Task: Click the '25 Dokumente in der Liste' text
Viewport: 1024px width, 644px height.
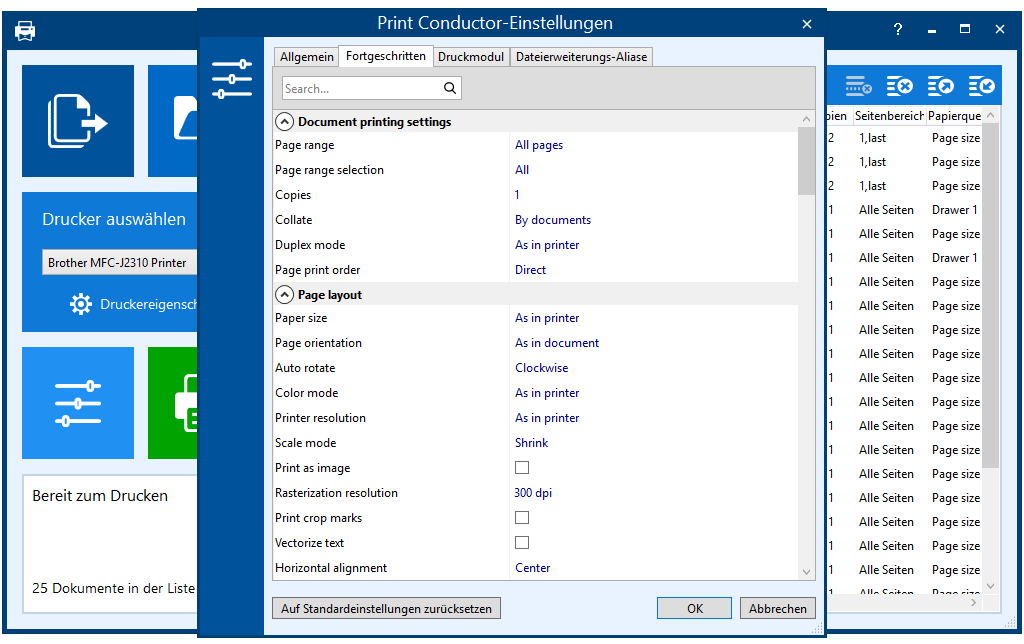Action: pos(114,588)
